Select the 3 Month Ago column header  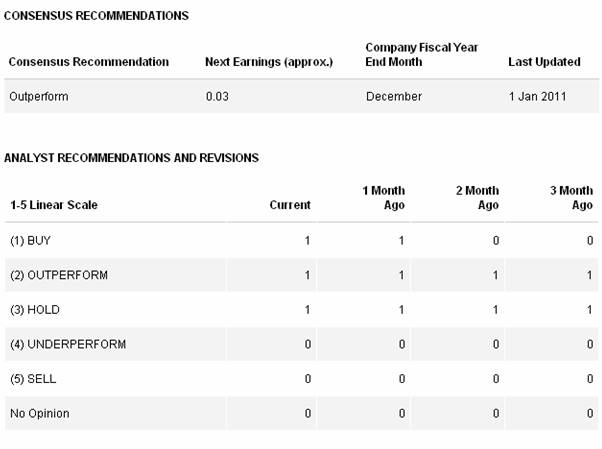click(x=570, y=197)
